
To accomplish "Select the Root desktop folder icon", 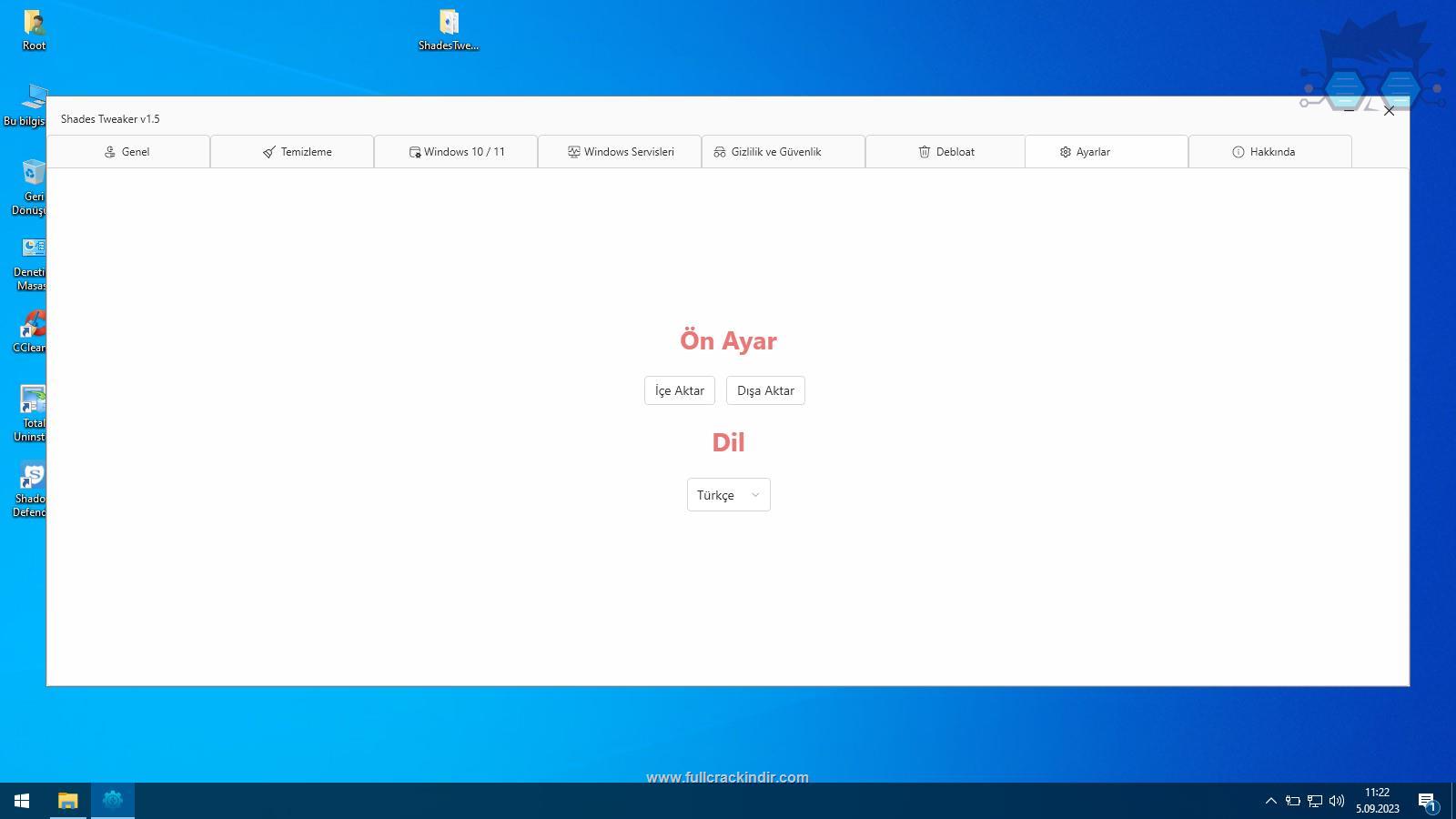I will 34,30.
